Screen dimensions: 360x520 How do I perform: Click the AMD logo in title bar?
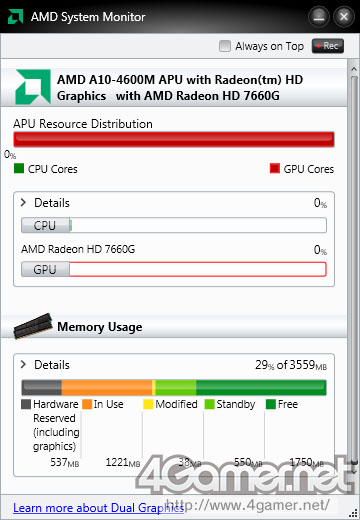(x=16, y=16)
